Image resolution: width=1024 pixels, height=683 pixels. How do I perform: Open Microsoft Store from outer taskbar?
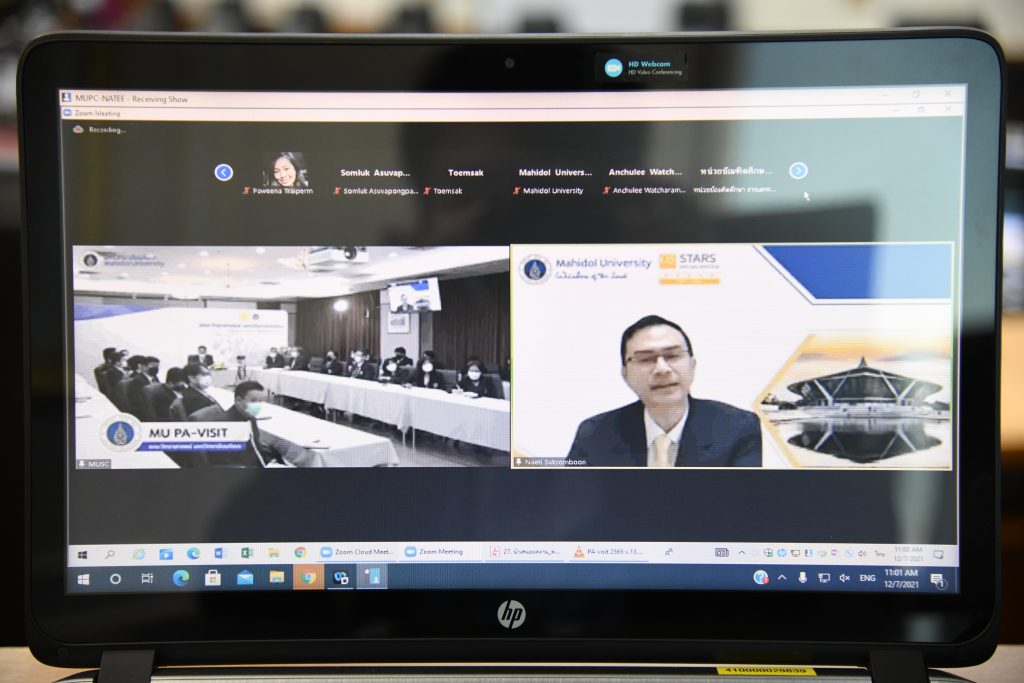(x=213, y=578)
